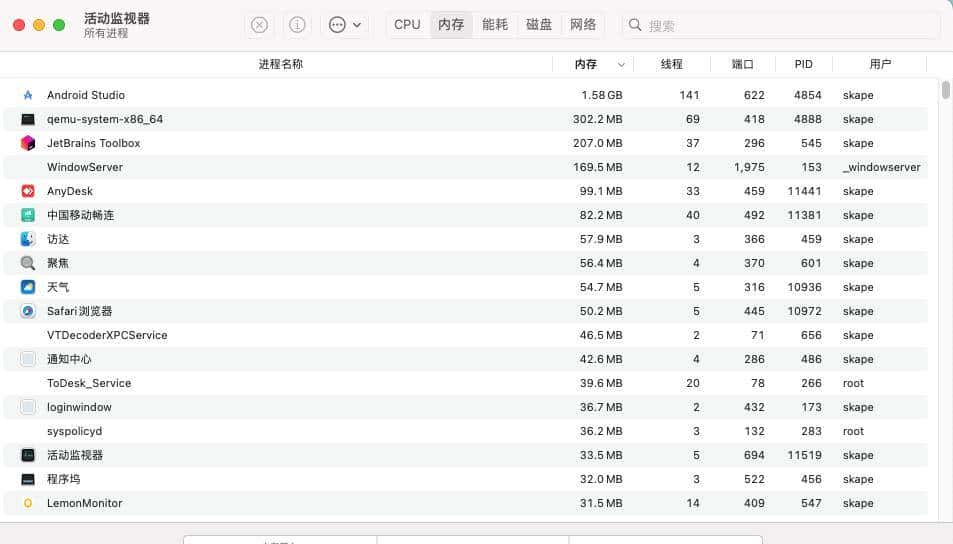This screenshot has height=544, width=953.
Task: Click the AnyDesk process icon
Action: coord(28,191)
